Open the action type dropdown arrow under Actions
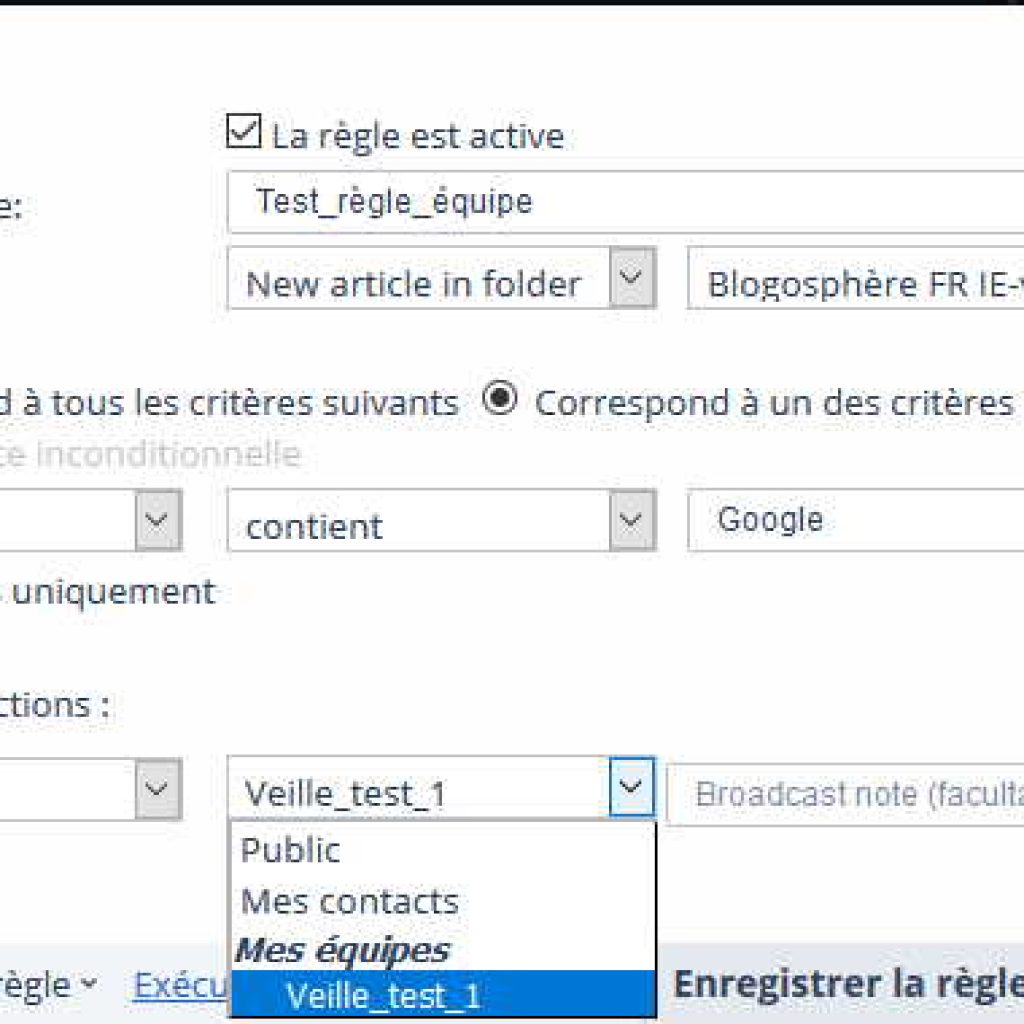Screen dimensions: 1024x1024 (x=157, y=789)
